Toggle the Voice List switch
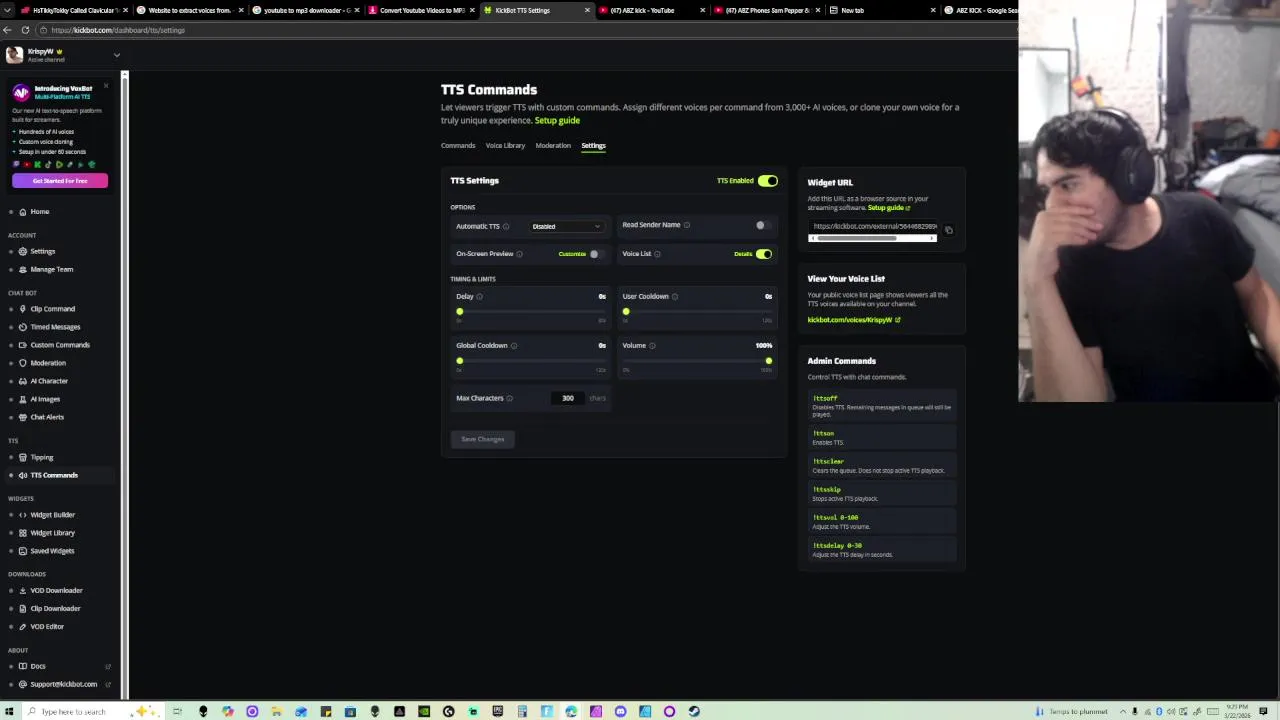 (x=764, y=254)
